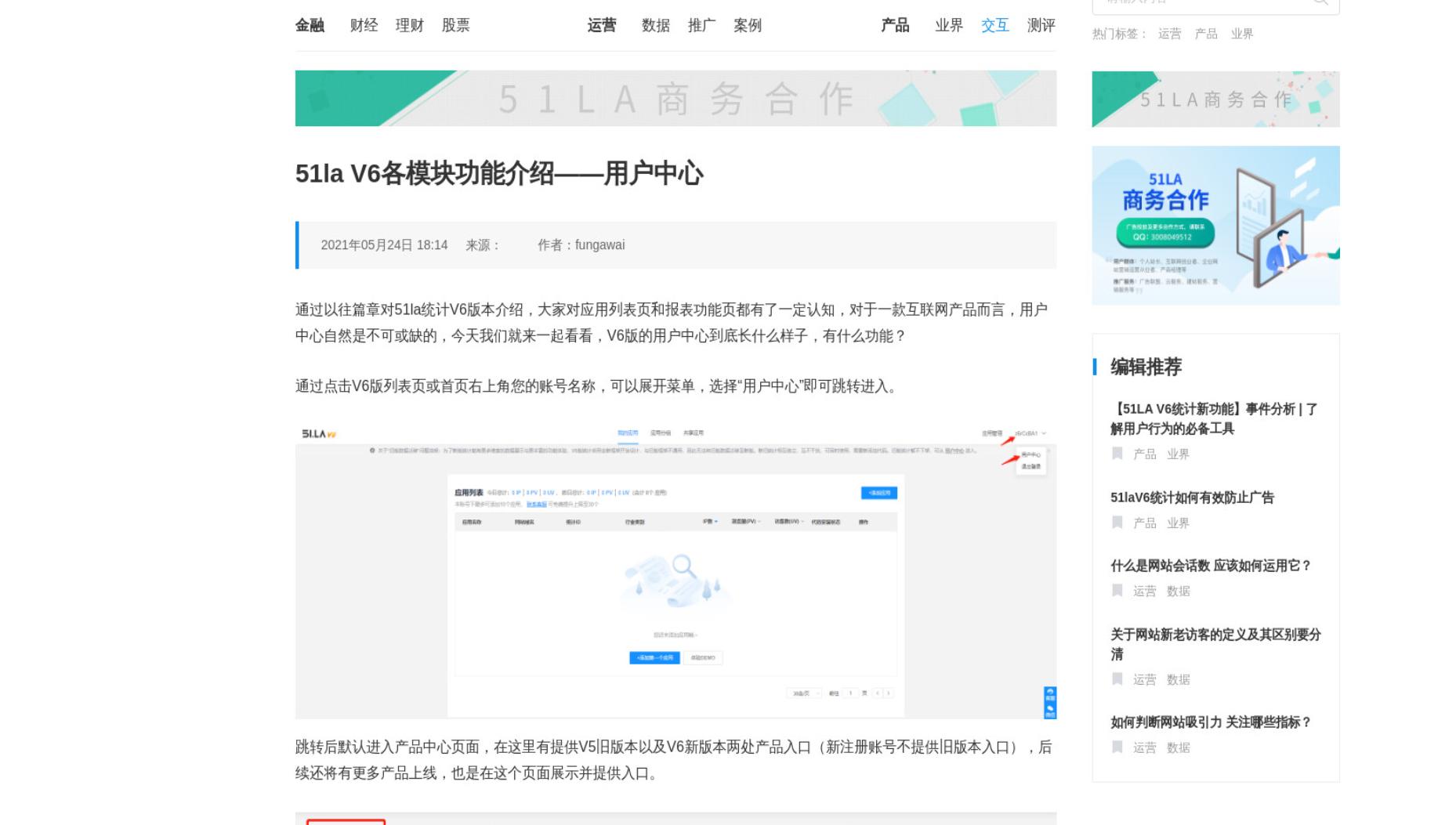Click 业界 tag under 防止广告 article

point(1178,523)
